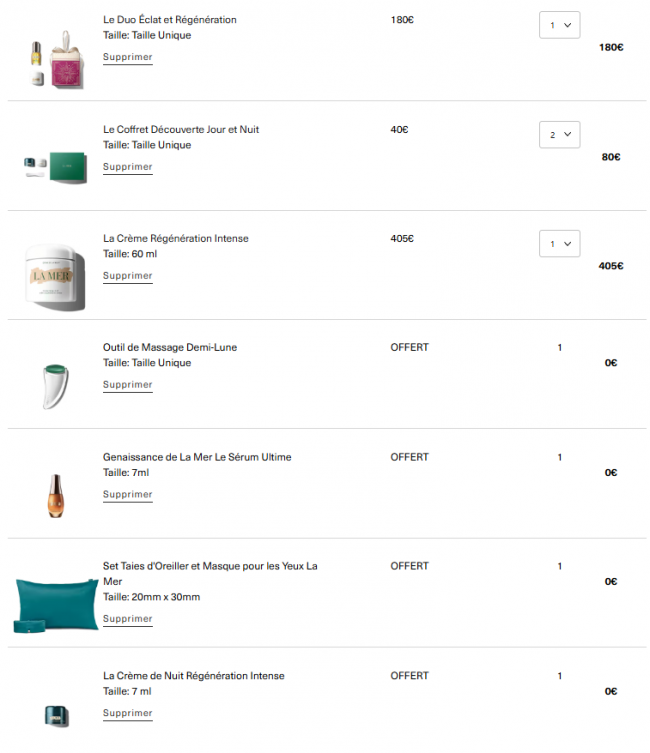Expand quantity selector for Coffret Découverte Jour et Nuit

[559, 134]
